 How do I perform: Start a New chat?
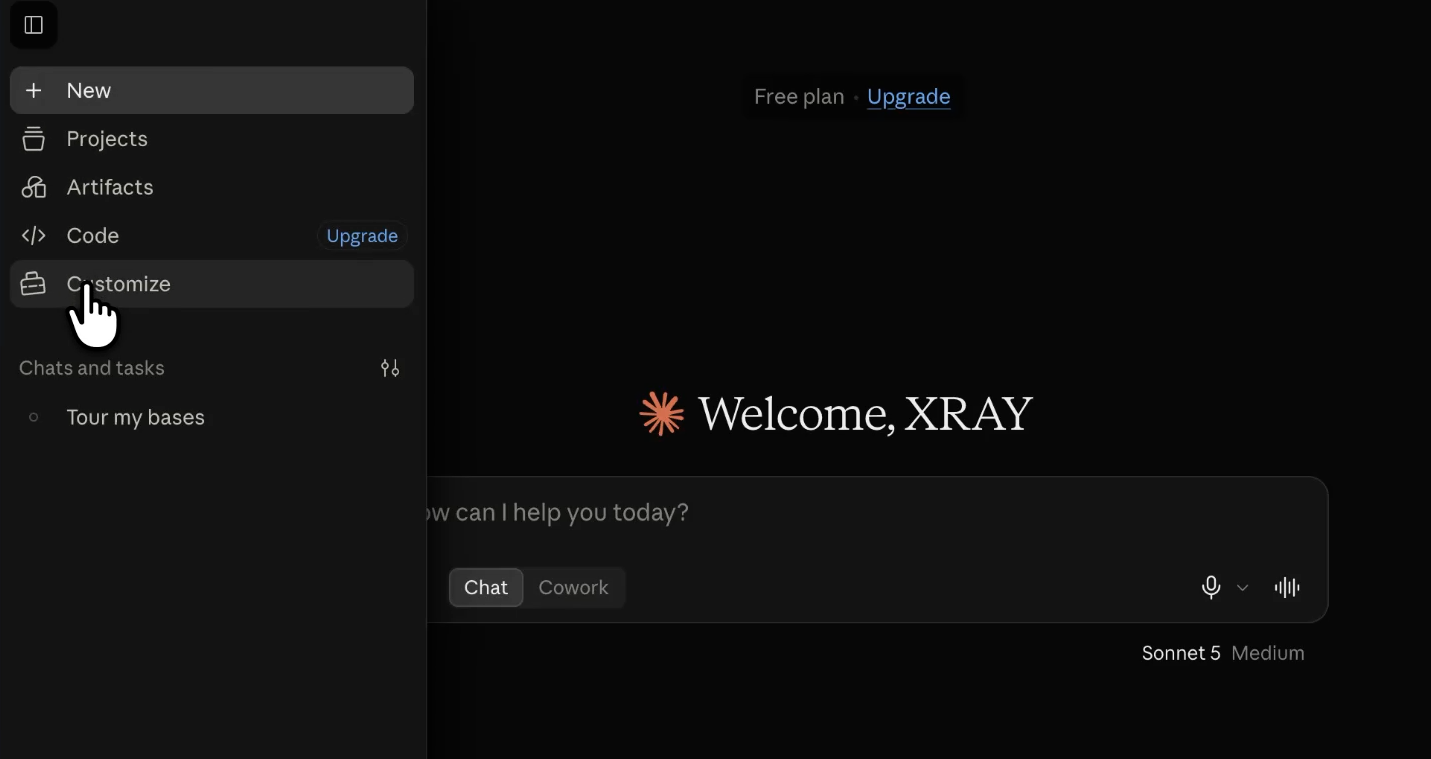[x=212, y=91]
